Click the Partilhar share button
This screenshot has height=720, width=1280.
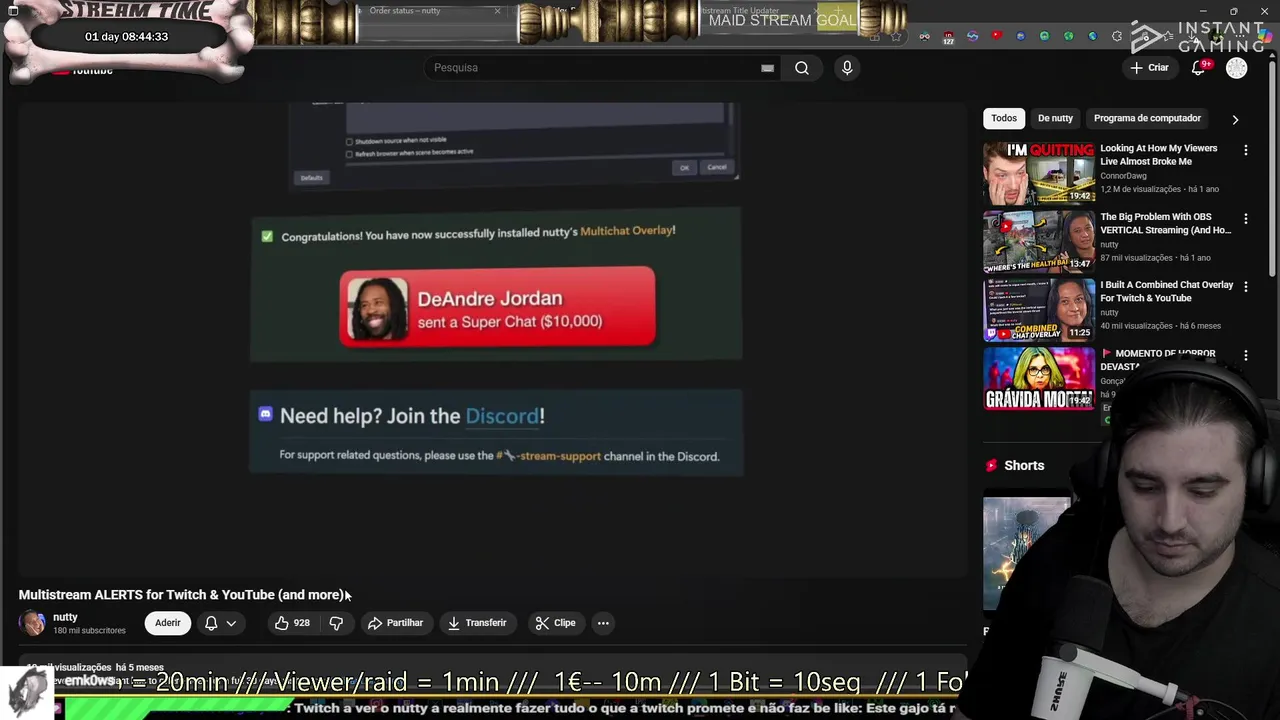395,623
